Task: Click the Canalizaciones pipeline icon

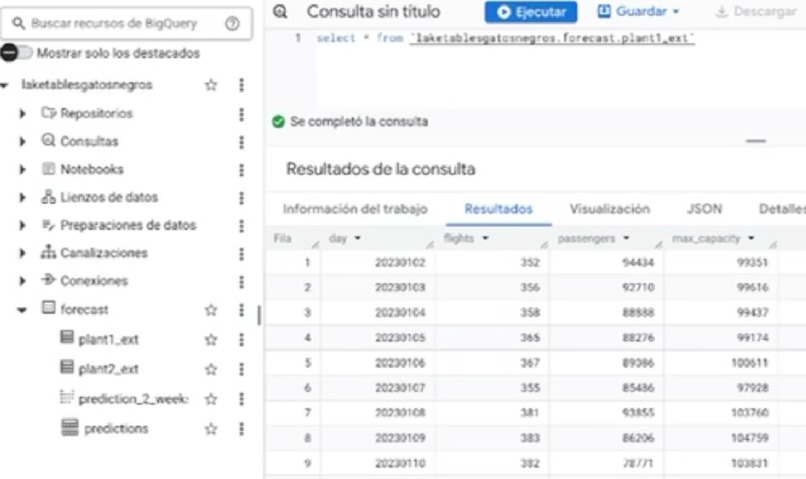Action: [x=48, y=252]
